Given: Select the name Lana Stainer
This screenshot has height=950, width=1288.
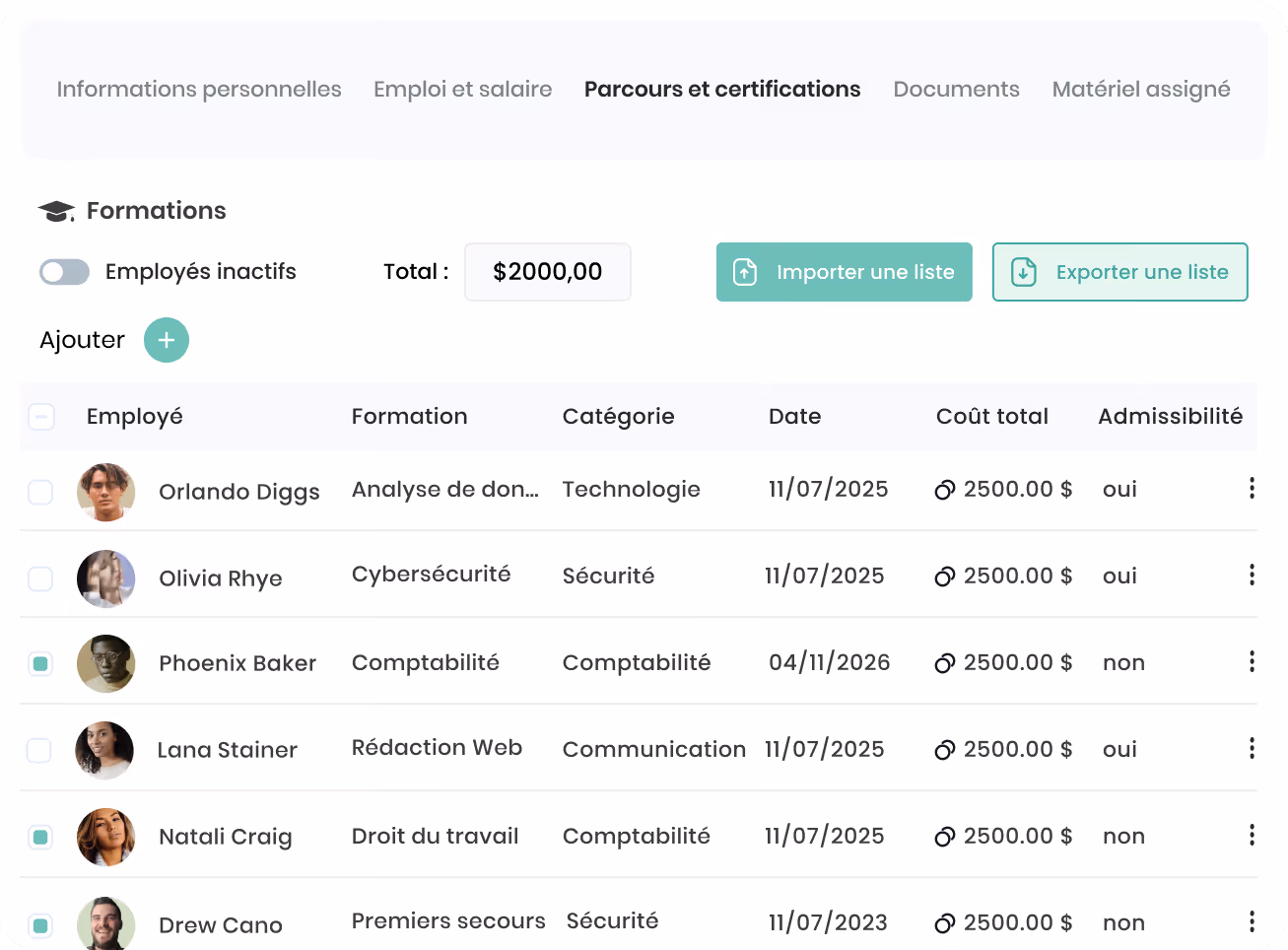Looking at the screenshot, I should pos(227,750).
